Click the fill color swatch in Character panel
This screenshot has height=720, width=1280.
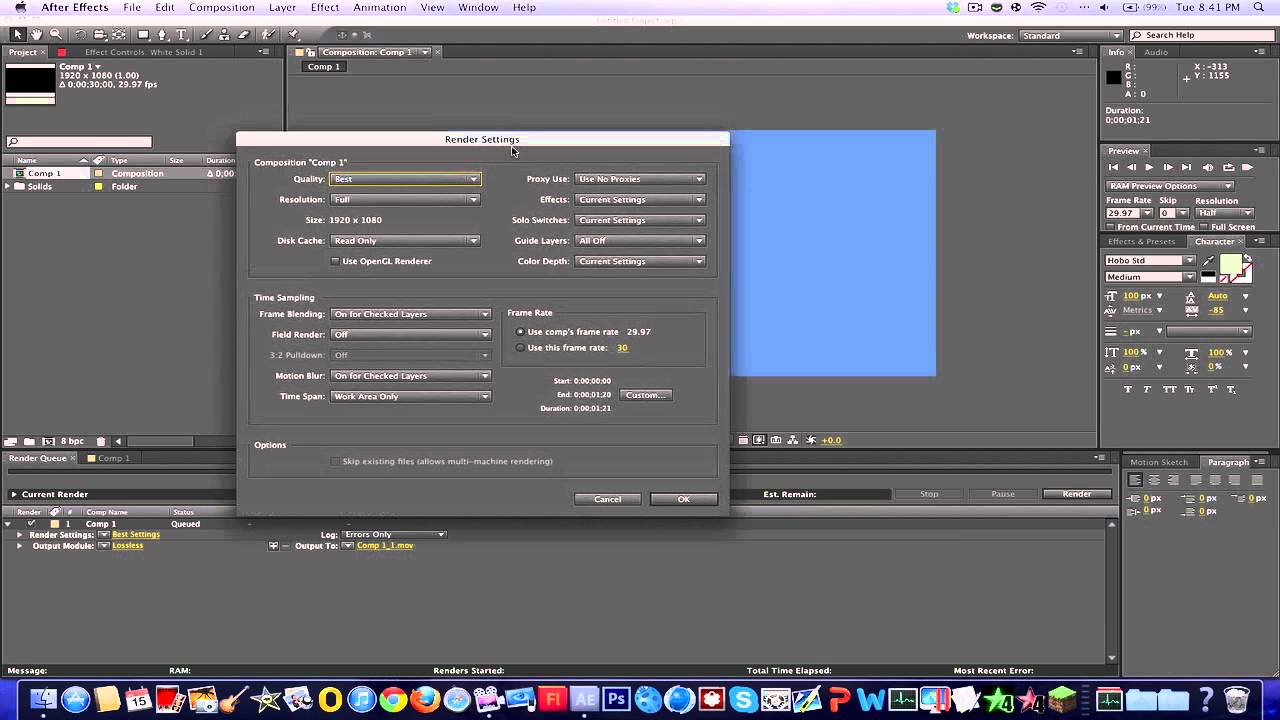coord(1230,263)
